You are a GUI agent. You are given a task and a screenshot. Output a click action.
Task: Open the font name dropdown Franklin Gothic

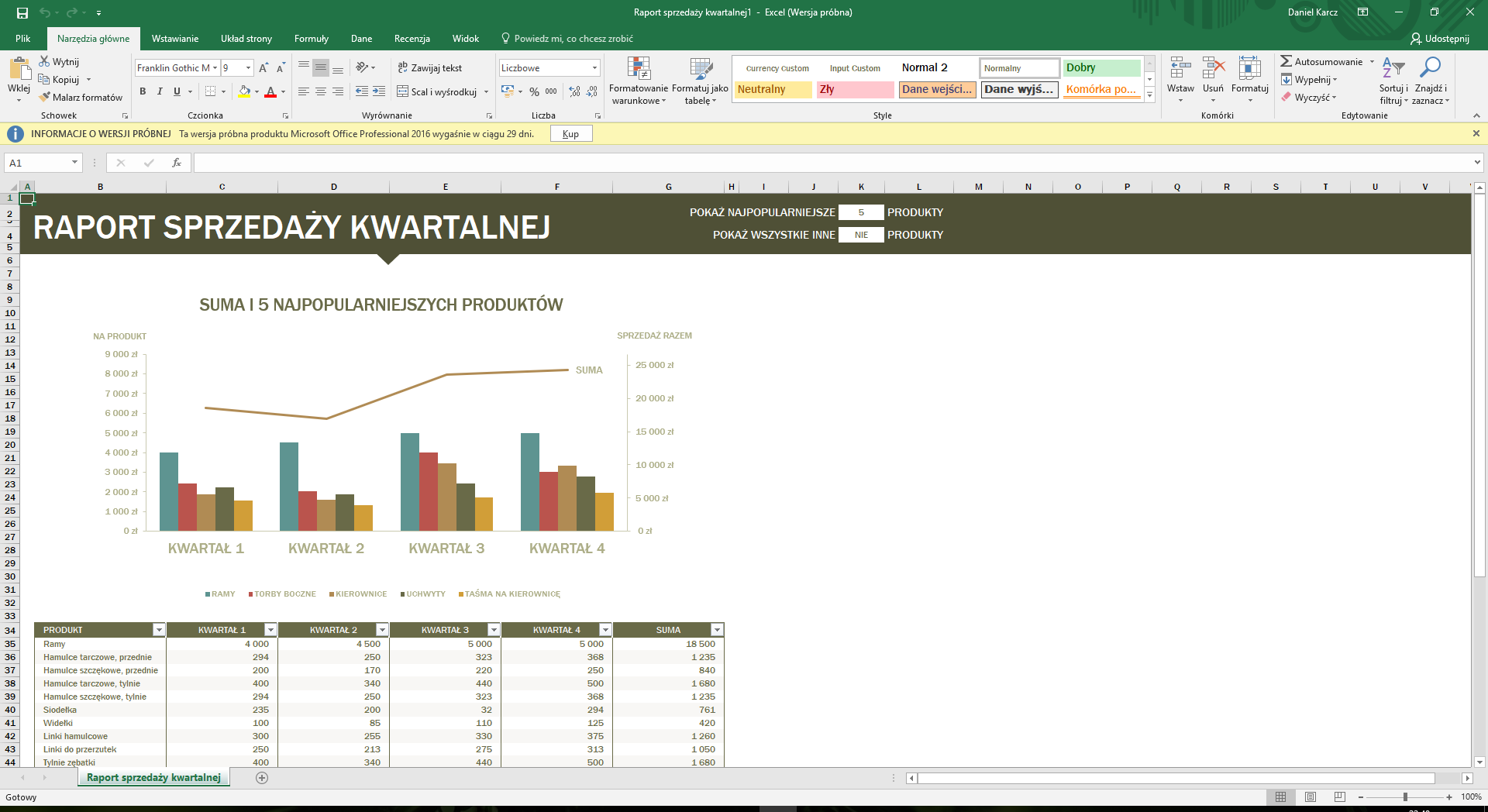[215, 68]
